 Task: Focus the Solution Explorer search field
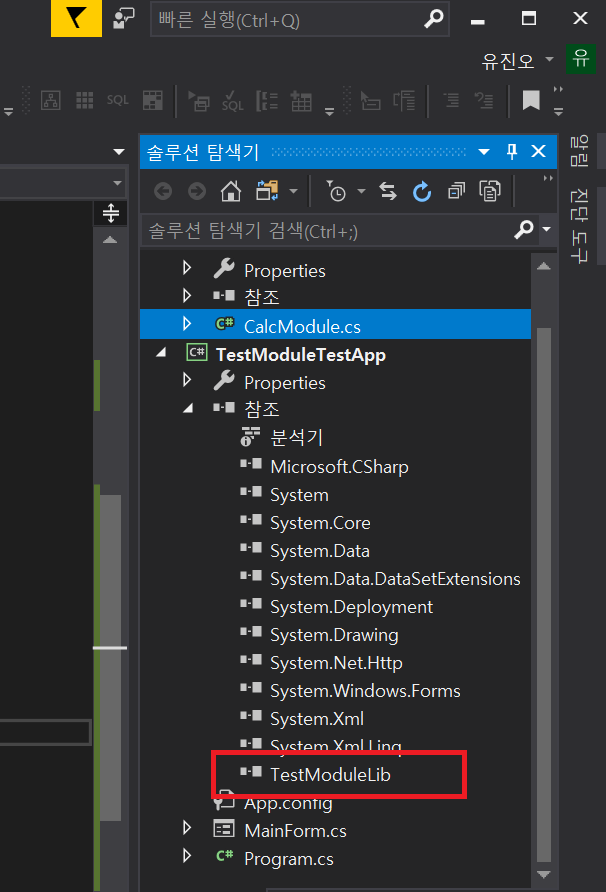[x=327, y=231]
